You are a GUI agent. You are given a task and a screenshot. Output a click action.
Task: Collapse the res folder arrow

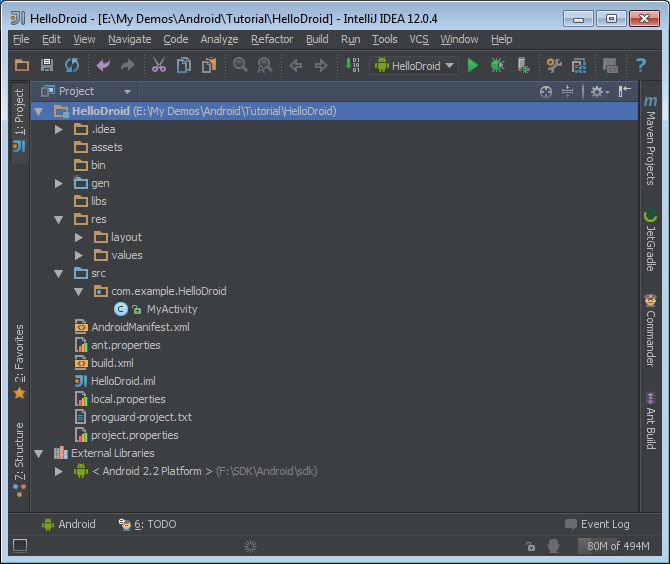pos(59,220)
